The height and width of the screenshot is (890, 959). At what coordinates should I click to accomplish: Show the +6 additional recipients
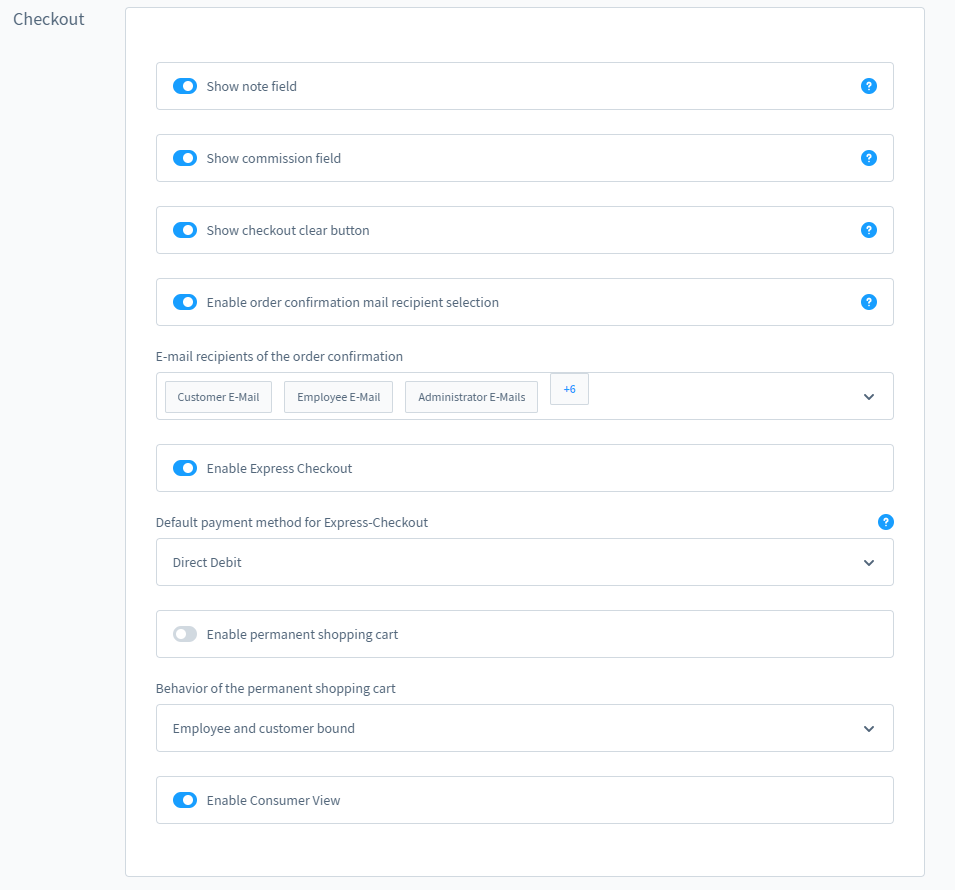coord(569,389)
